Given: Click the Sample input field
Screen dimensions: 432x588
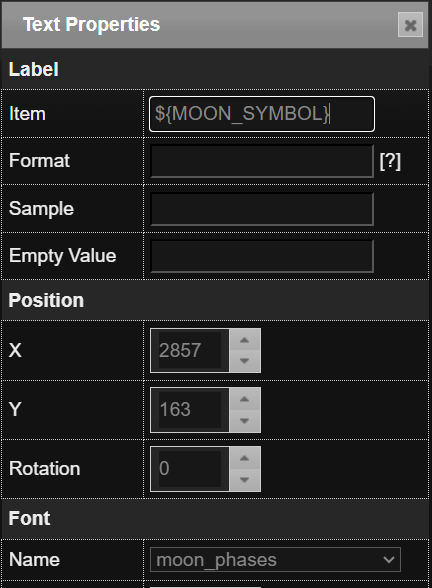Looking at the screenshot, I should tap(262, 209).
